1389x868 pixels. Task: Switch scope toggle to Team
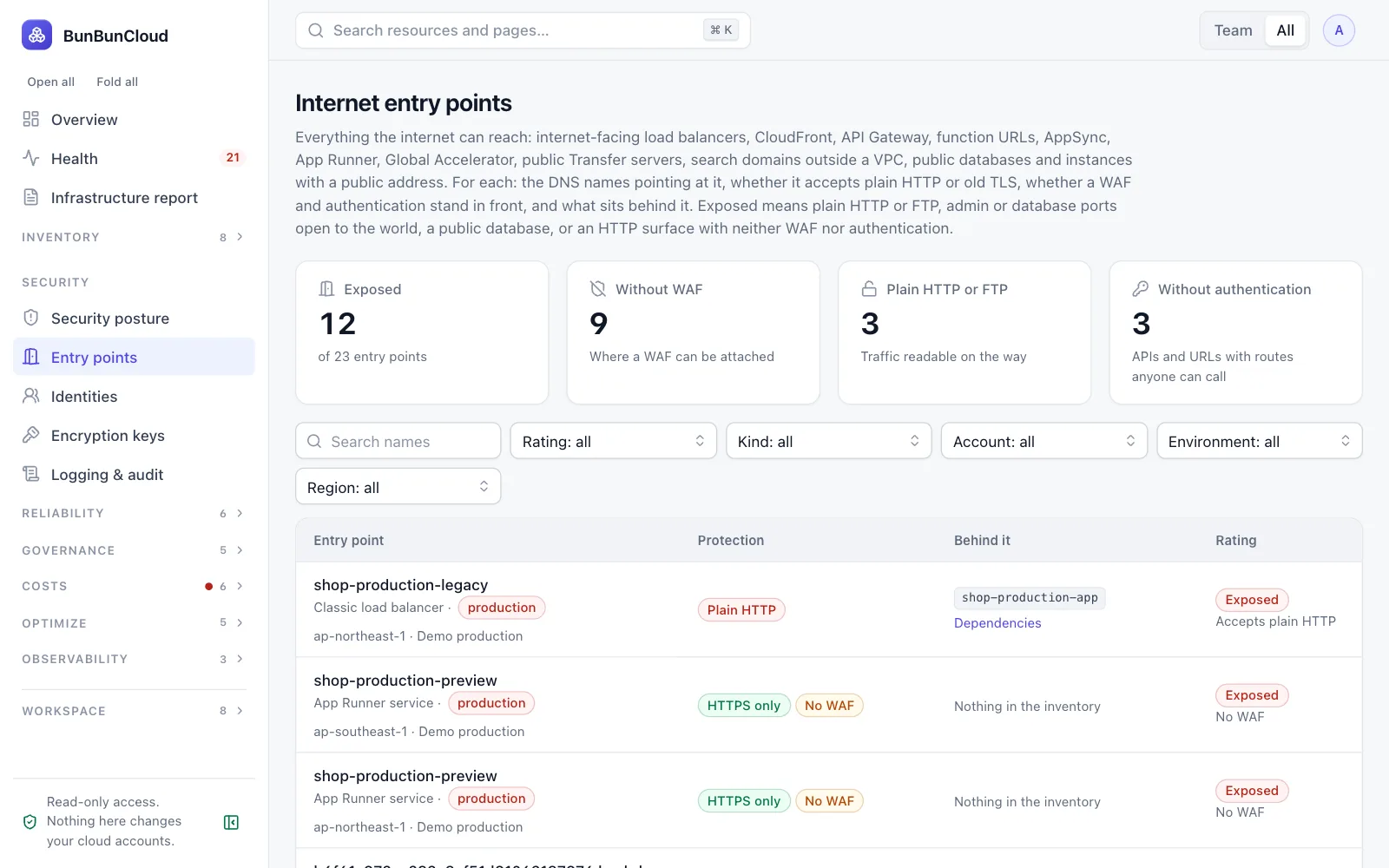pos(1233,30)
